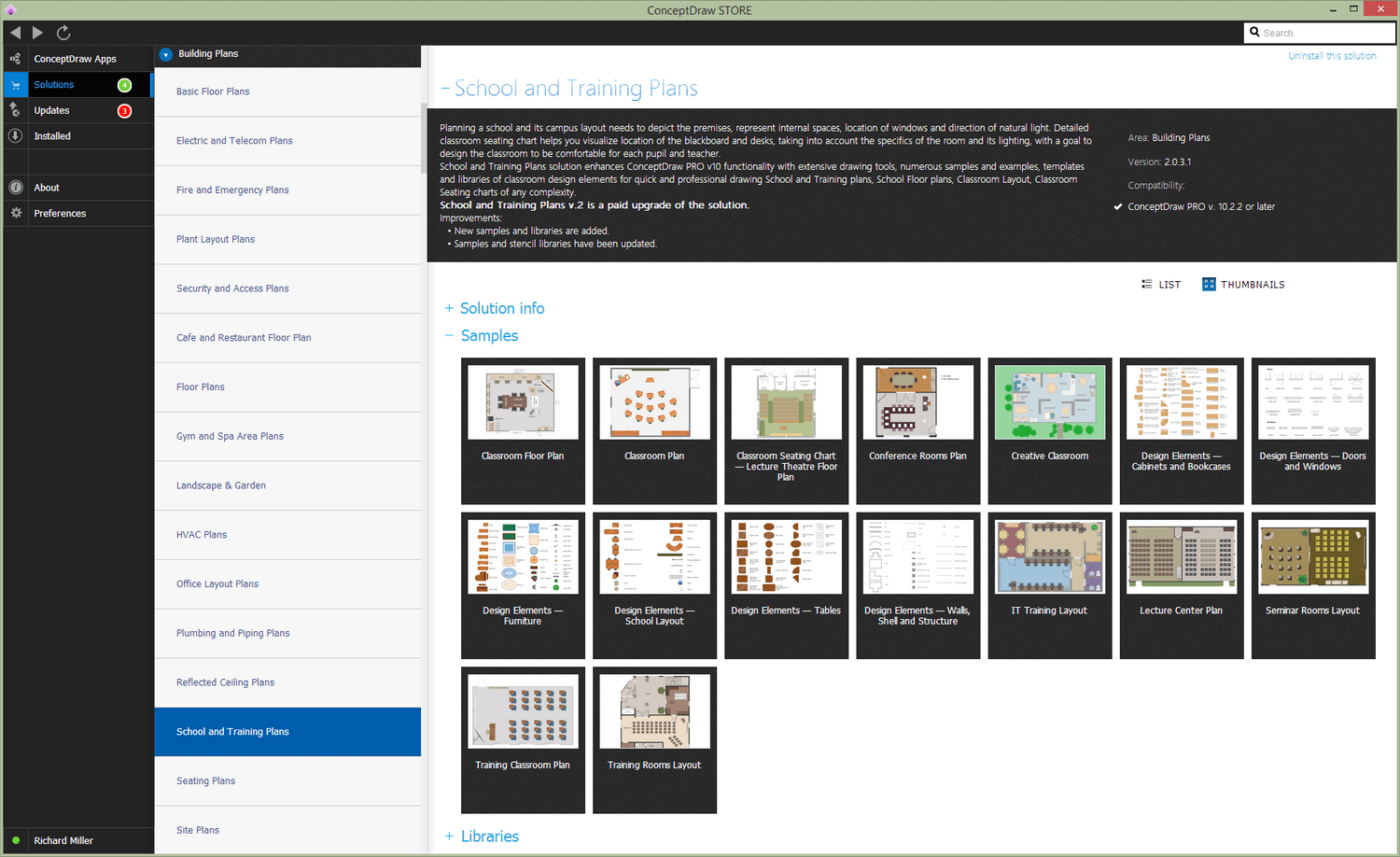Image resolution: width=1400 pixels, height=857 pixels.
Task: Open the Training Rooms Layout sample
Action: [654, 739]
